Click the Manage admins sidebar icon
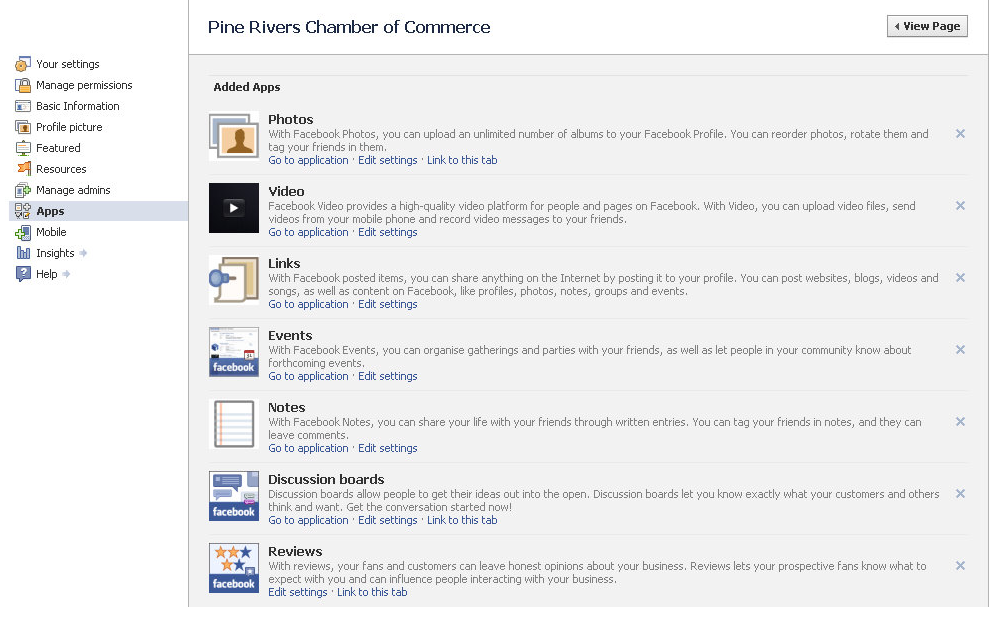The height and width of the screenshot is (641, 990). tap(21, 189)
